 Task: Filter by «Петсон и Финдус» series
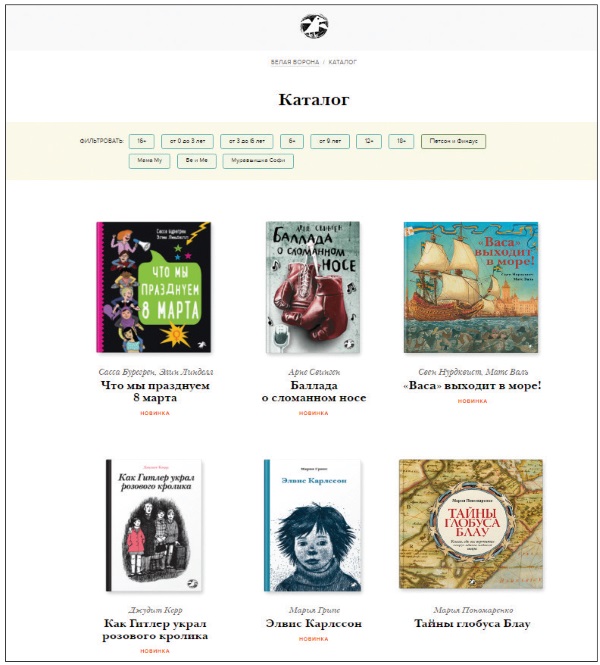[x=453, y=141]
